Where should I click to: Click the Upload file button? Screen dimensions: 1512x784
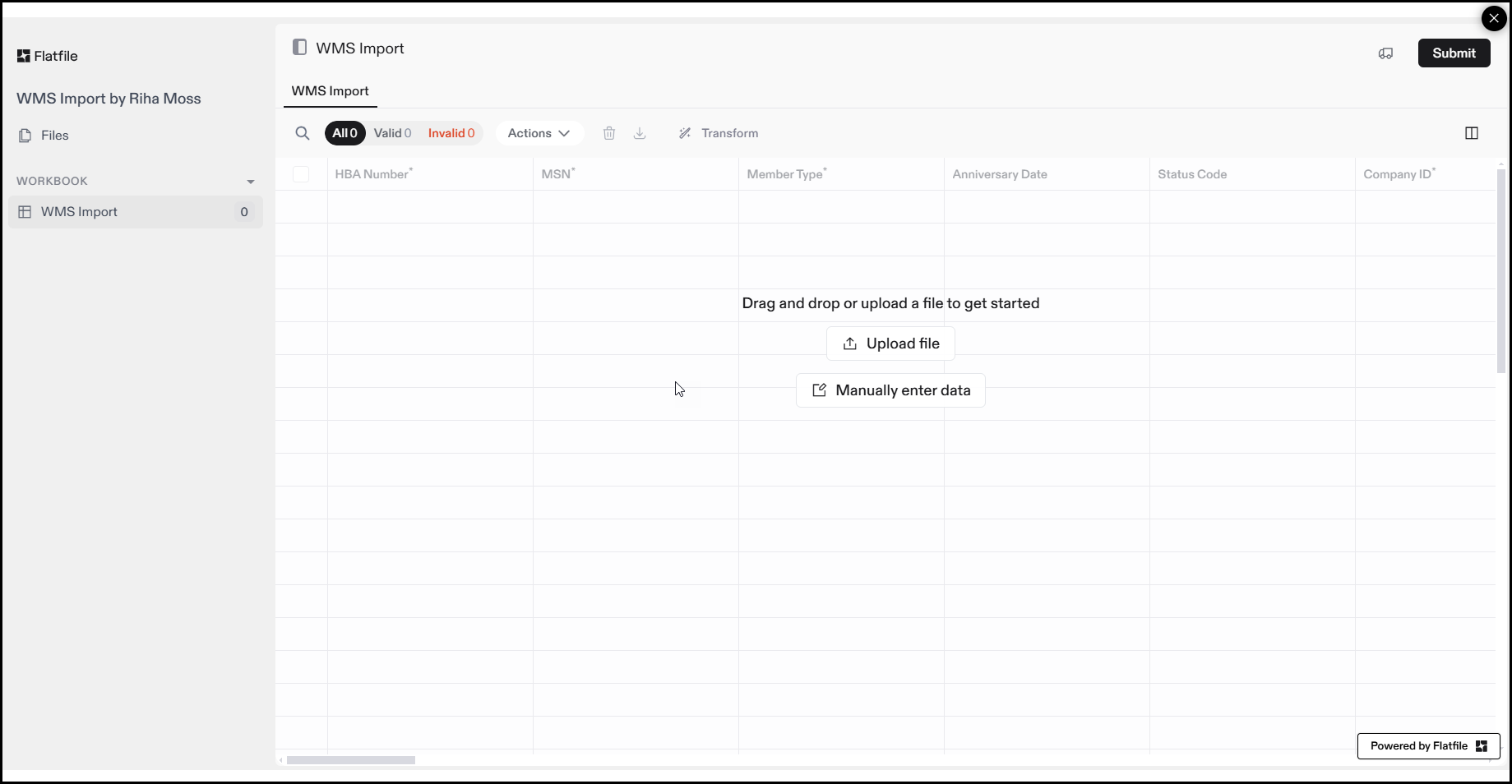(x=890, y=344)
